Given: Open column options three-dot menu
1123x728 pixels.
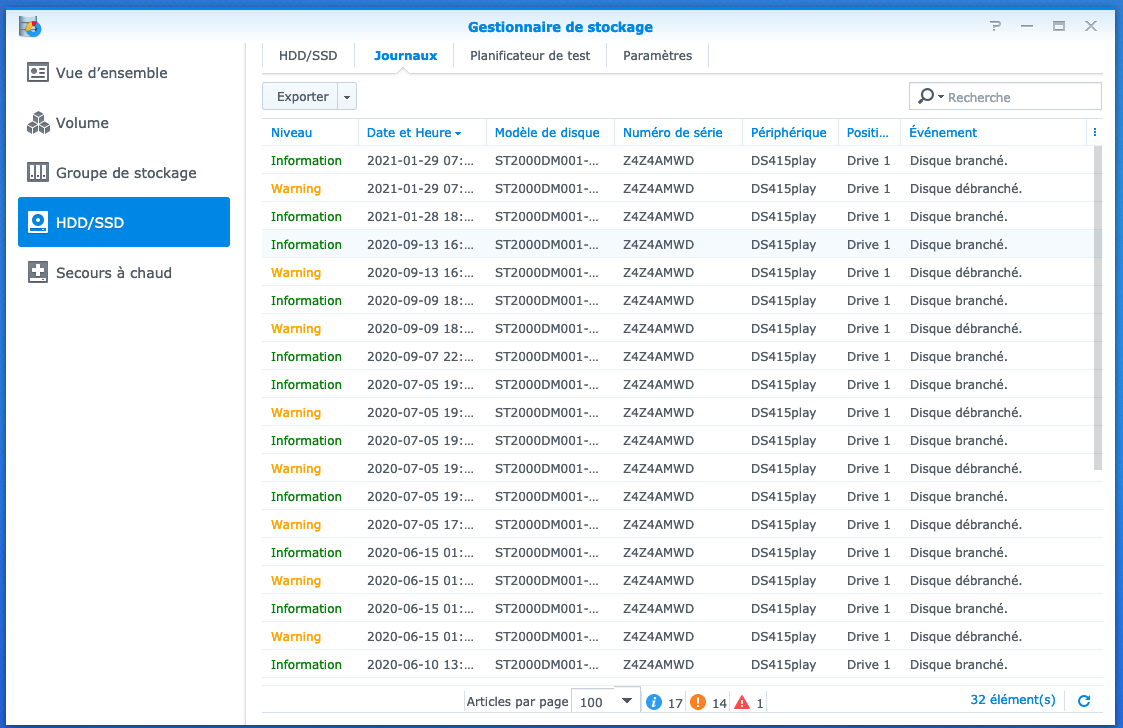Looking at the screenshot, I should (x=1095, y=132).
